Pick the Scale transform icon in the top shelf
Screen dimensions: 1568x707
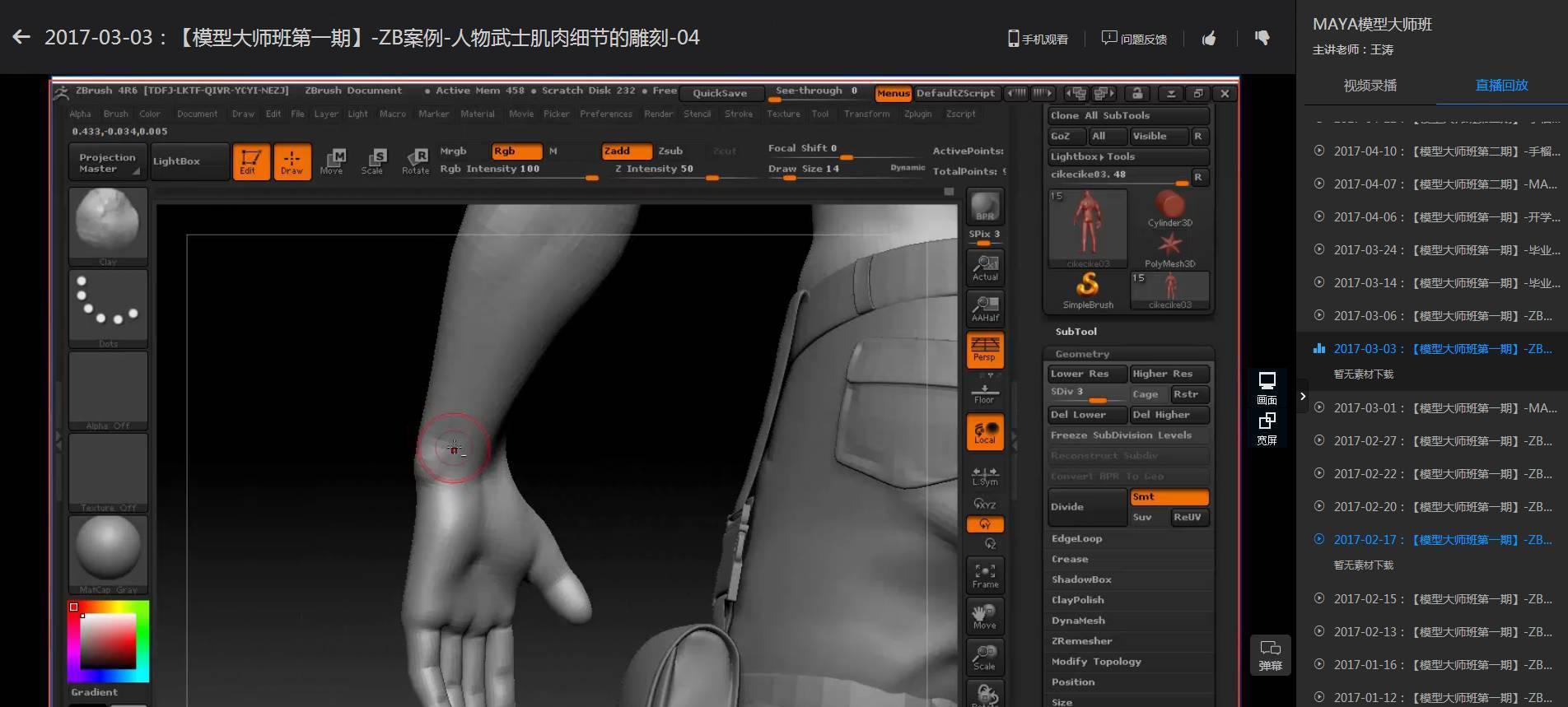[372, 161]
